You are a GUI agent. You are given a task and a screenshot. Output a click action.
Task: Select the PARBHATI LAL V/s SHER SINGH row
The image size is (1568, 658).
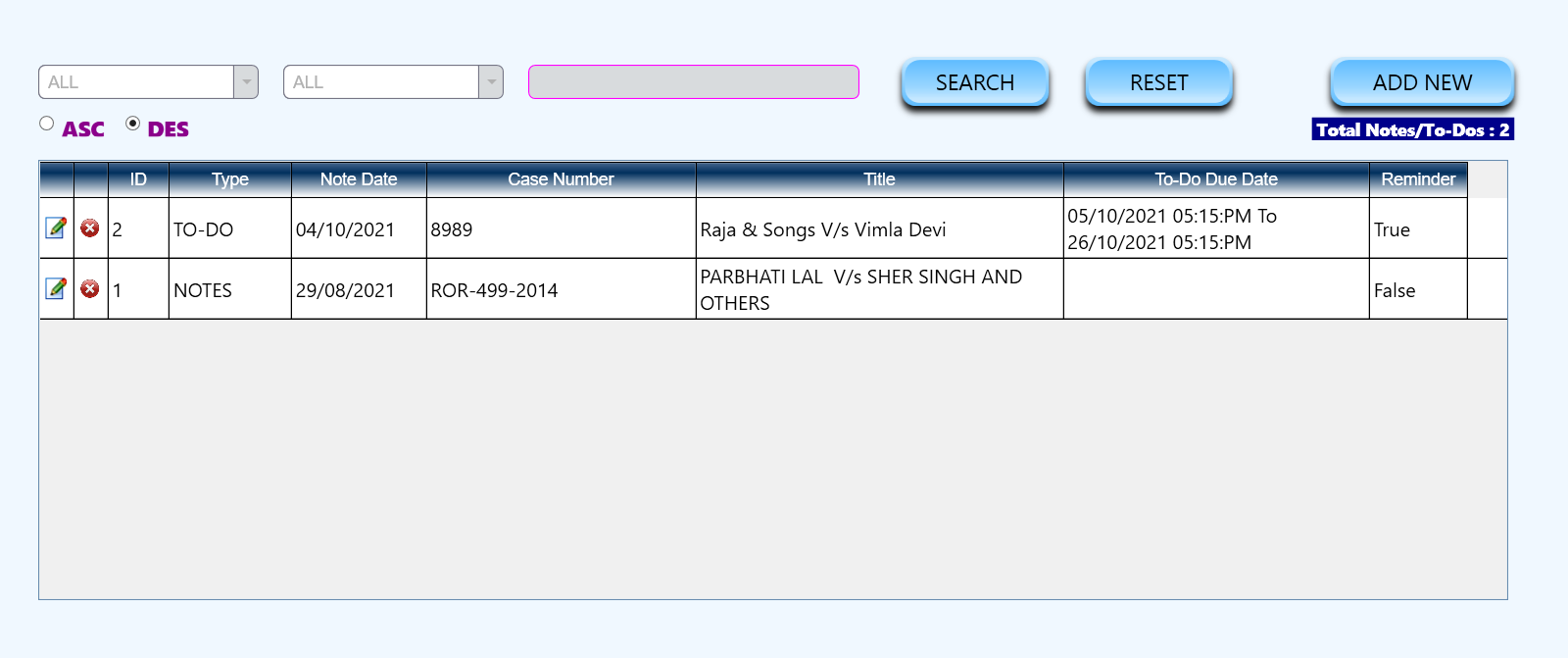pos(860,290)
